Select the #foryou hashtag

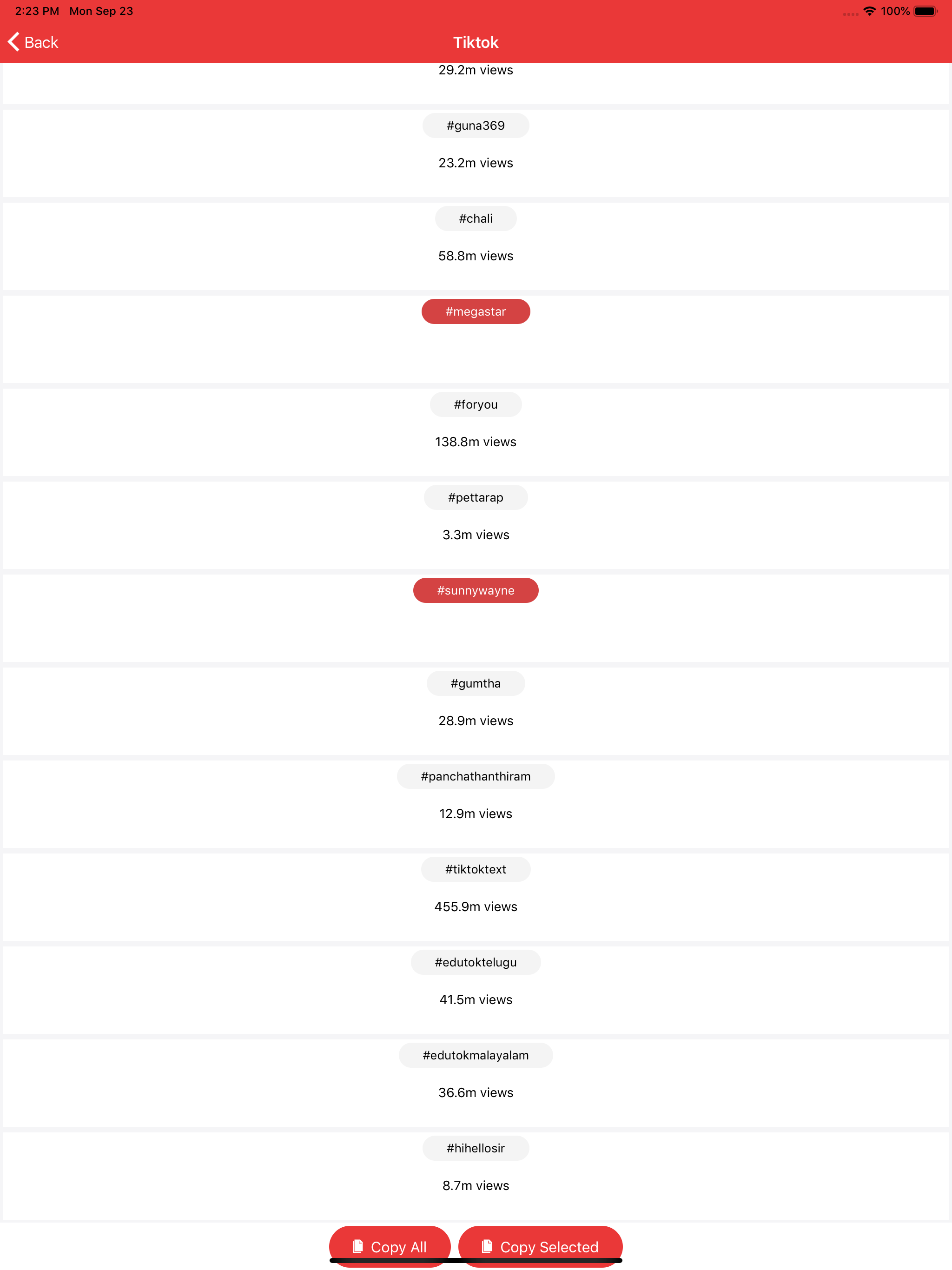[x=476, y=404]
